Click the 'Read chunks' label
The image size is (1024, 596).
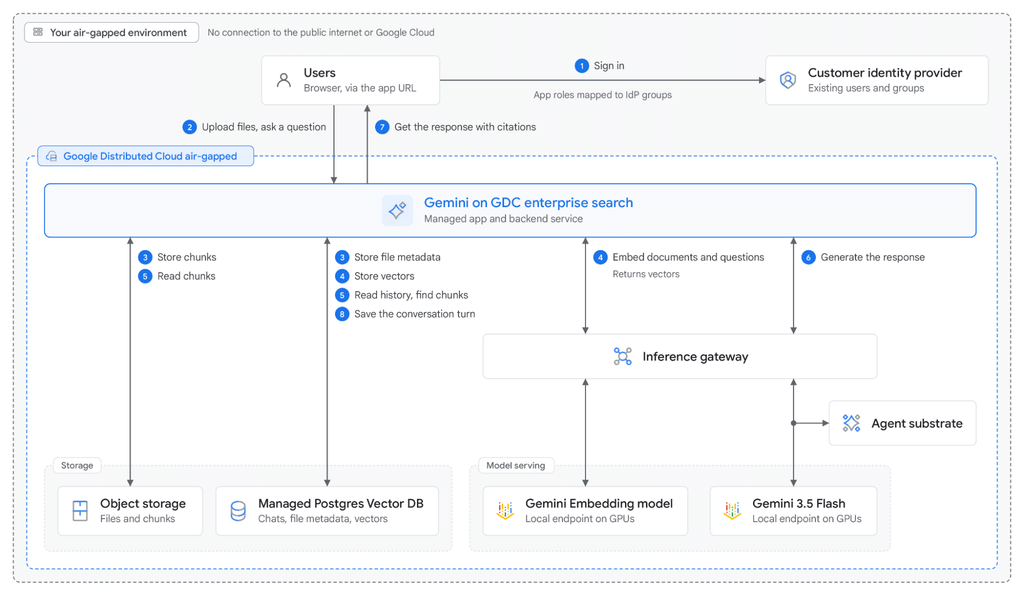pos(186,276)
